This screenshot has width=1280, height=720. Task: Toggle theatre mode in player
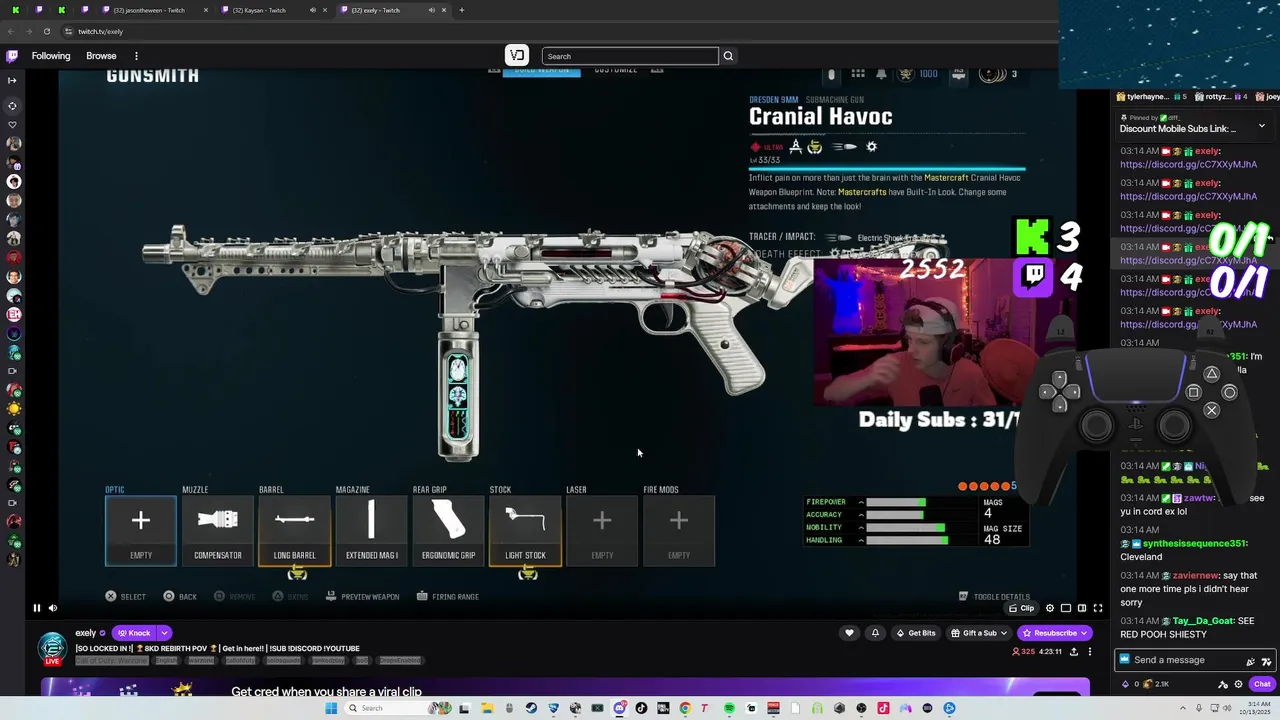(1082, 608)
